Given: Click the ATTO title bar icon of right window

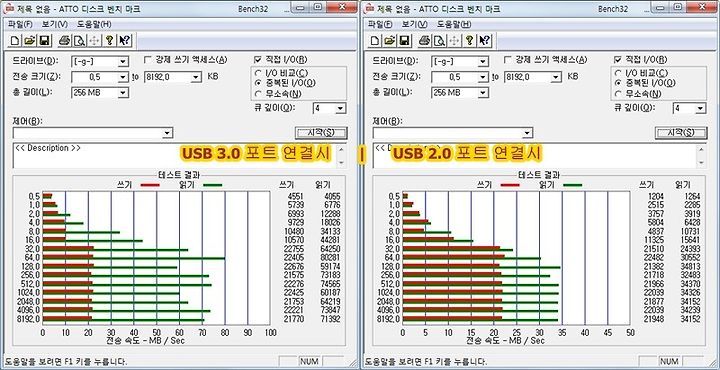Looking at the screenshot, I should click(x=369, y=8).
